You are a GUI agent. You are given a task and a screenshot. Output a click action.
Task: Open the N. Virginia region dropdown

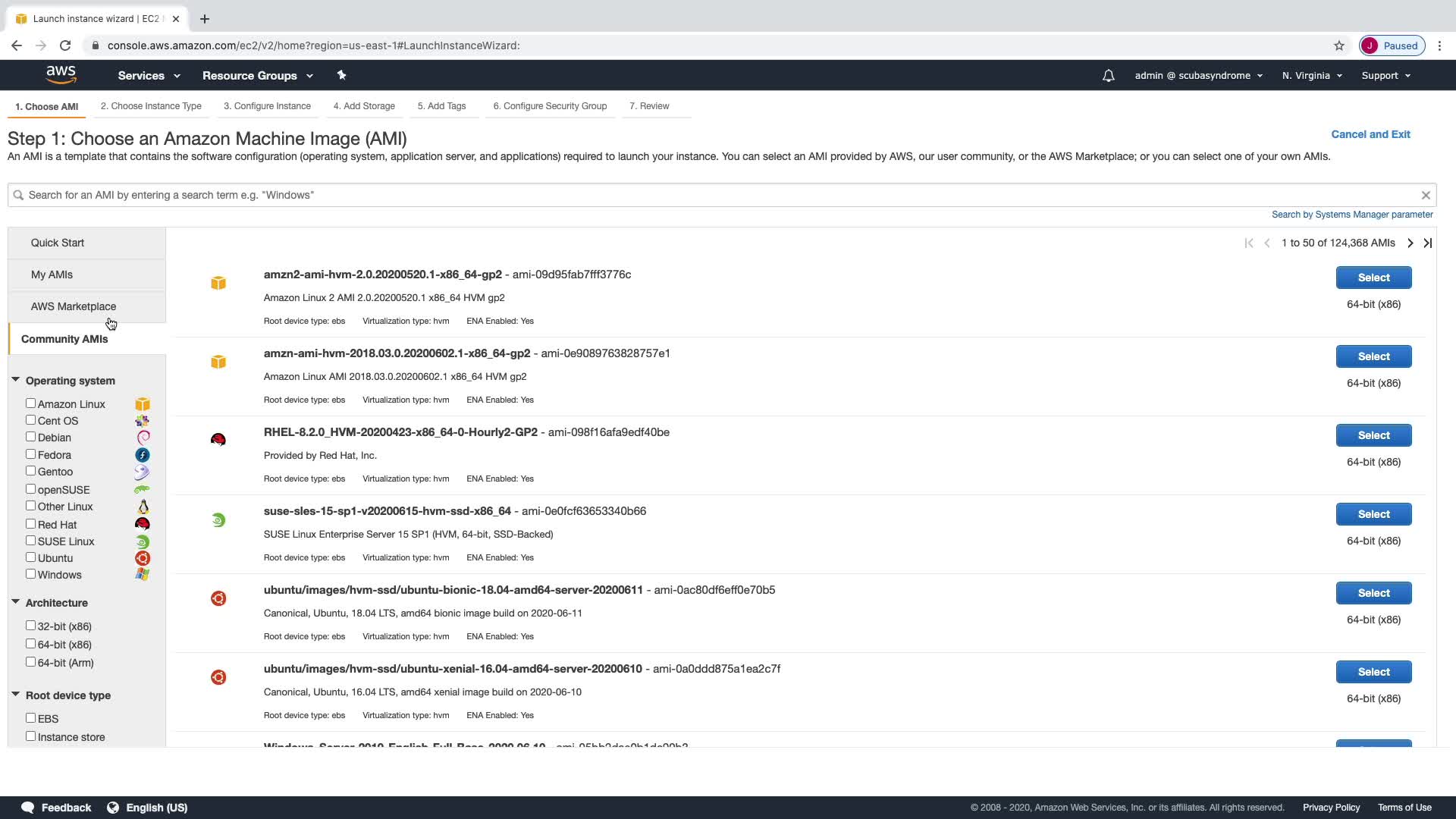(1312, 76)
